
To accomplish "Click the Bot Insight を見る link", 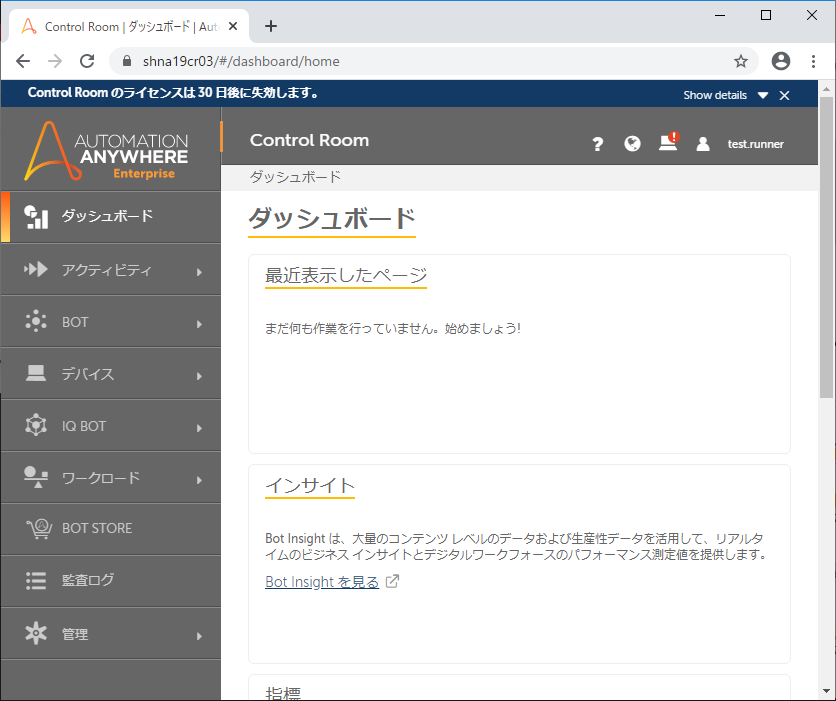I will tap(321, 582).
